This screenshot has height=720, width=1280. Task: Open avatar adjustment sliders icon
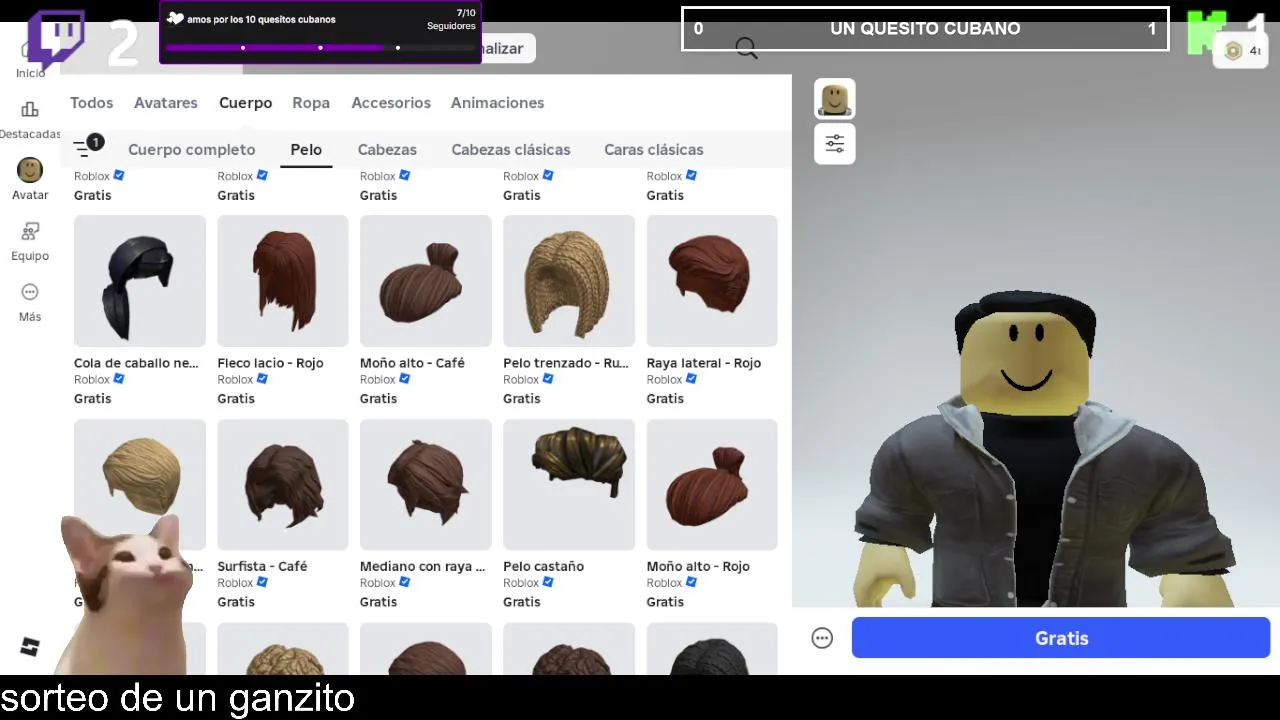point(835,144)
